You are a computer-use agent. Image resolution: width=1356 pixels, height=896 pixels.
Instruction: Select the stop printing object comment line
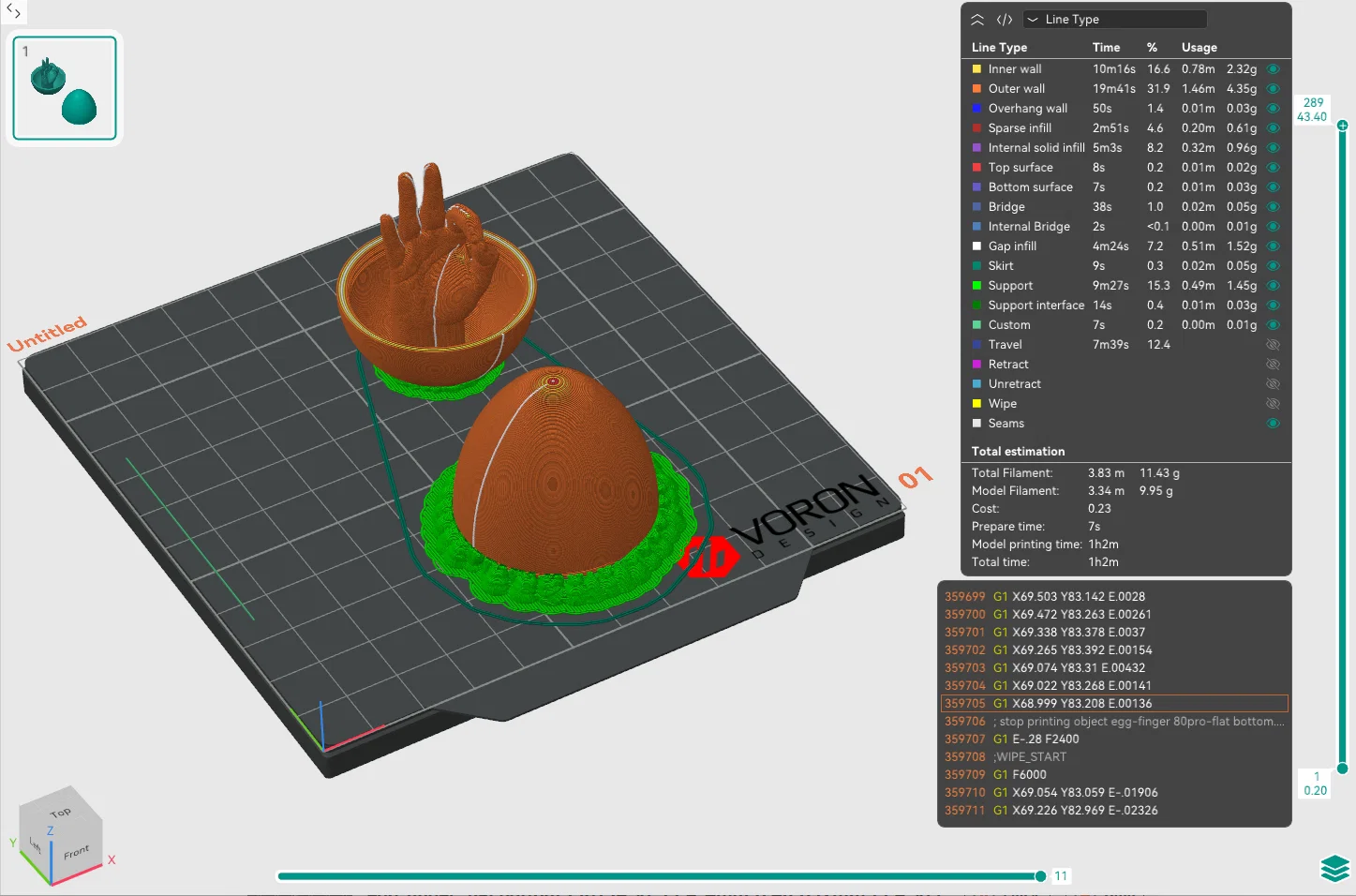(1114, 722)
